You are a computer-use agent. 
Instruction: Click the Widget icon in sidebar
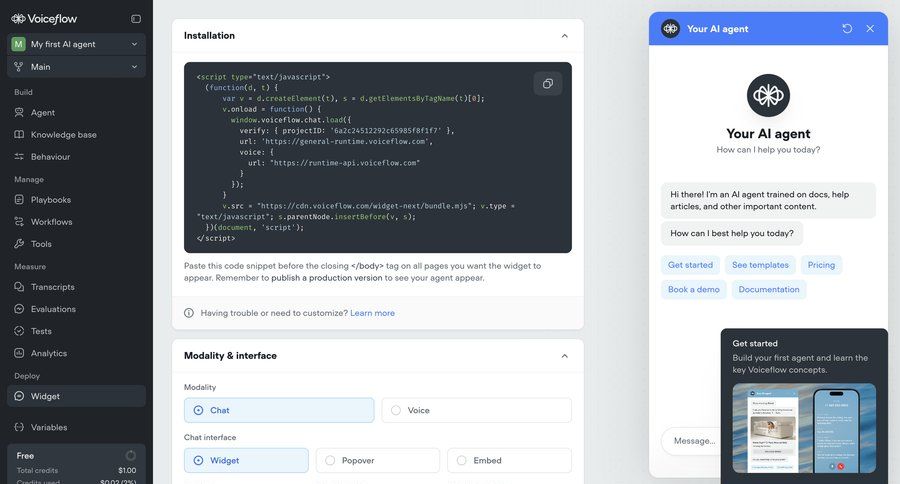point(19,396)
